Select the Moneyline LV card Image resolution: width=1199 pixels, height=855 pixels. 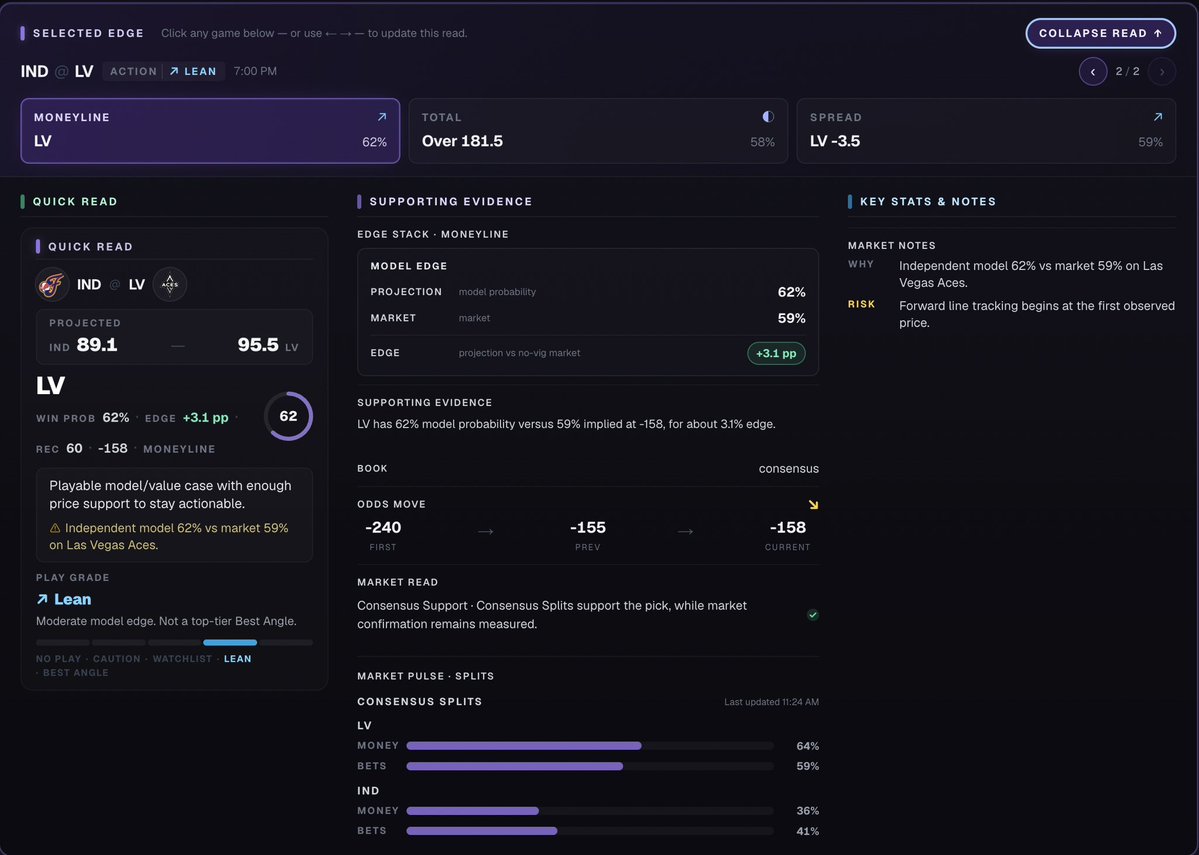210,131
